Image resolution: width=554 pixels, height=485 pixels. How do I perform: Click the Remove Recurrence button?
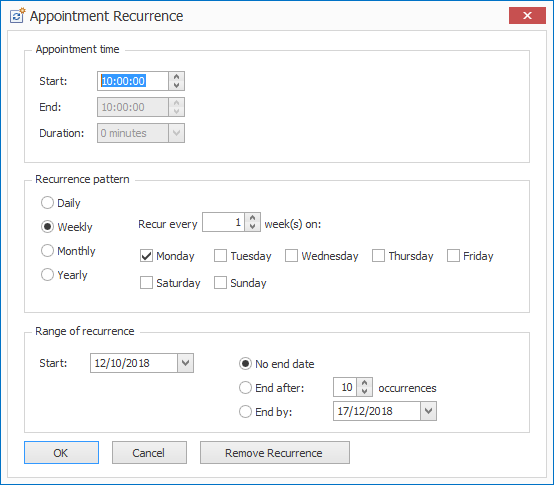pos(275,453)
